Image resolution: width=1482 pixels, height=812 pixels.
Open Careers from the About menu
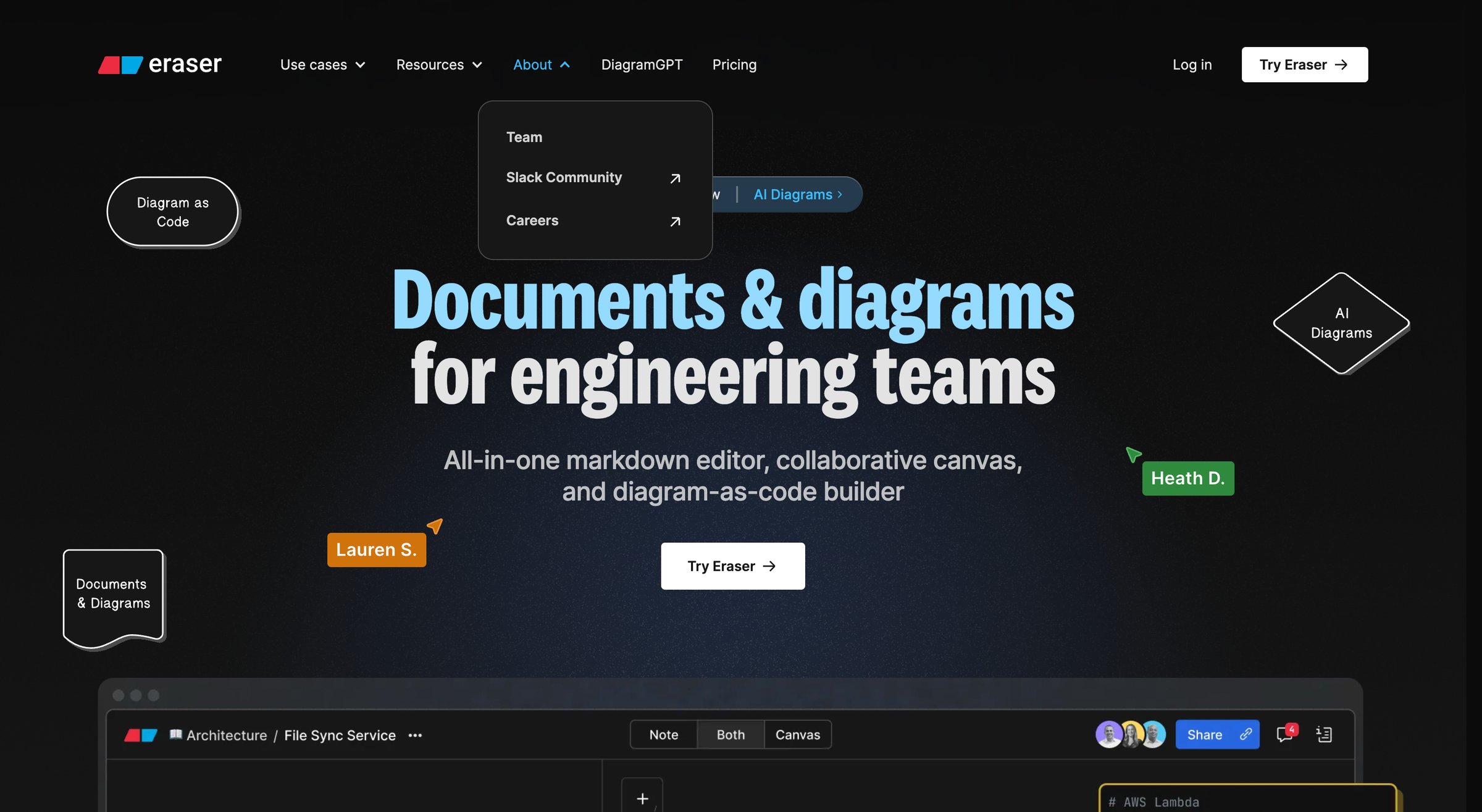click(x=593, y=221)
